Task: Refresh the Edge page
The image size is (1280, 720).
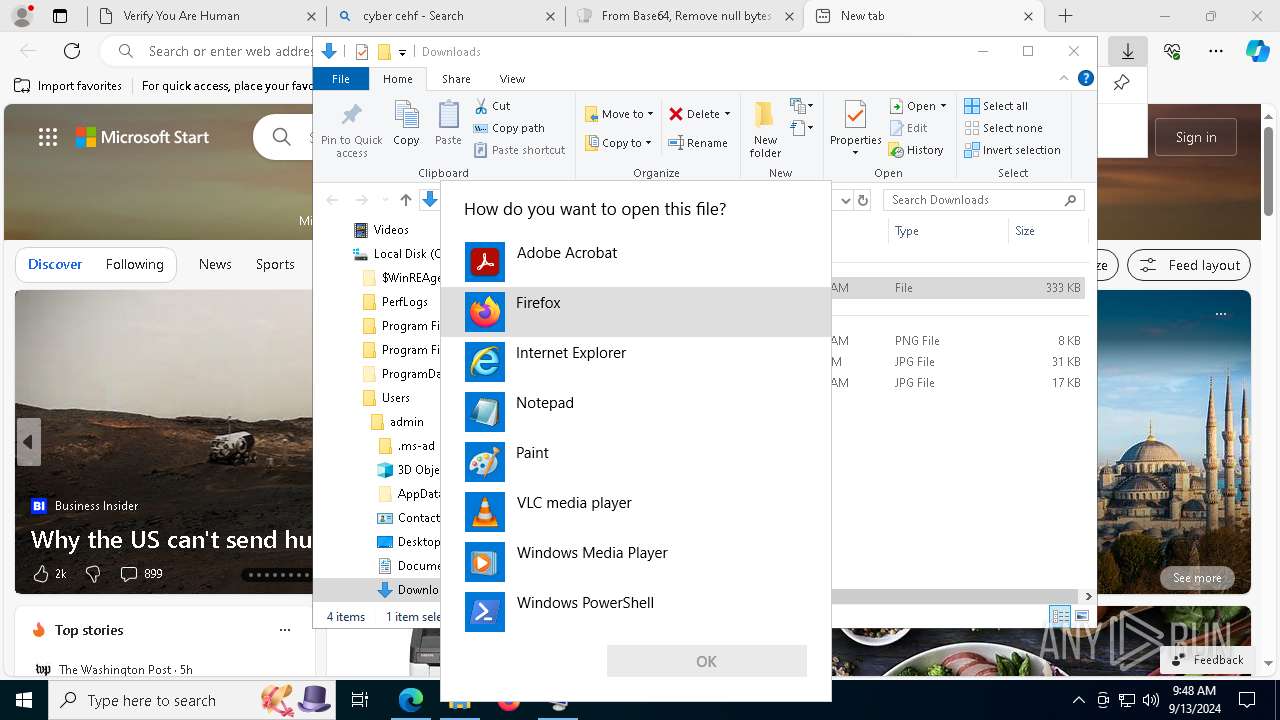Action: (x=72, y=51)
